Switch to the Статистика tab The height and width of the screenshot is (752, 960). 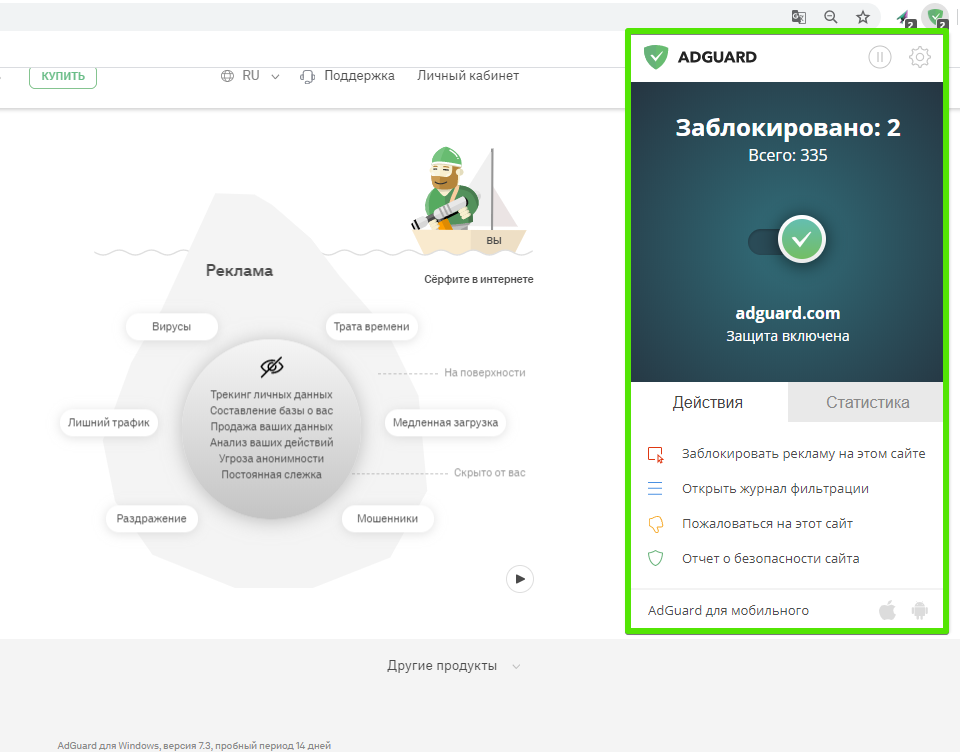(x=866, y=402)
